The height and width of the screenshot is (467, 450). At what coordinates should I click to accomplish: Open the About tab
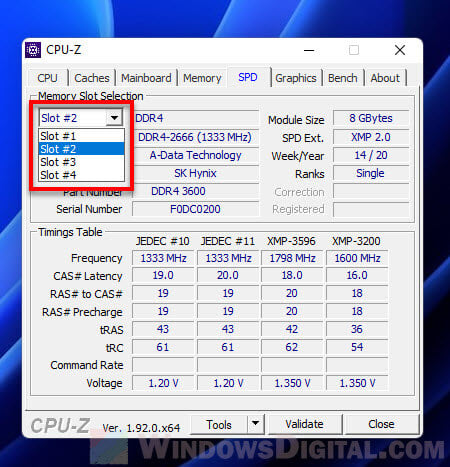(385, 78)
